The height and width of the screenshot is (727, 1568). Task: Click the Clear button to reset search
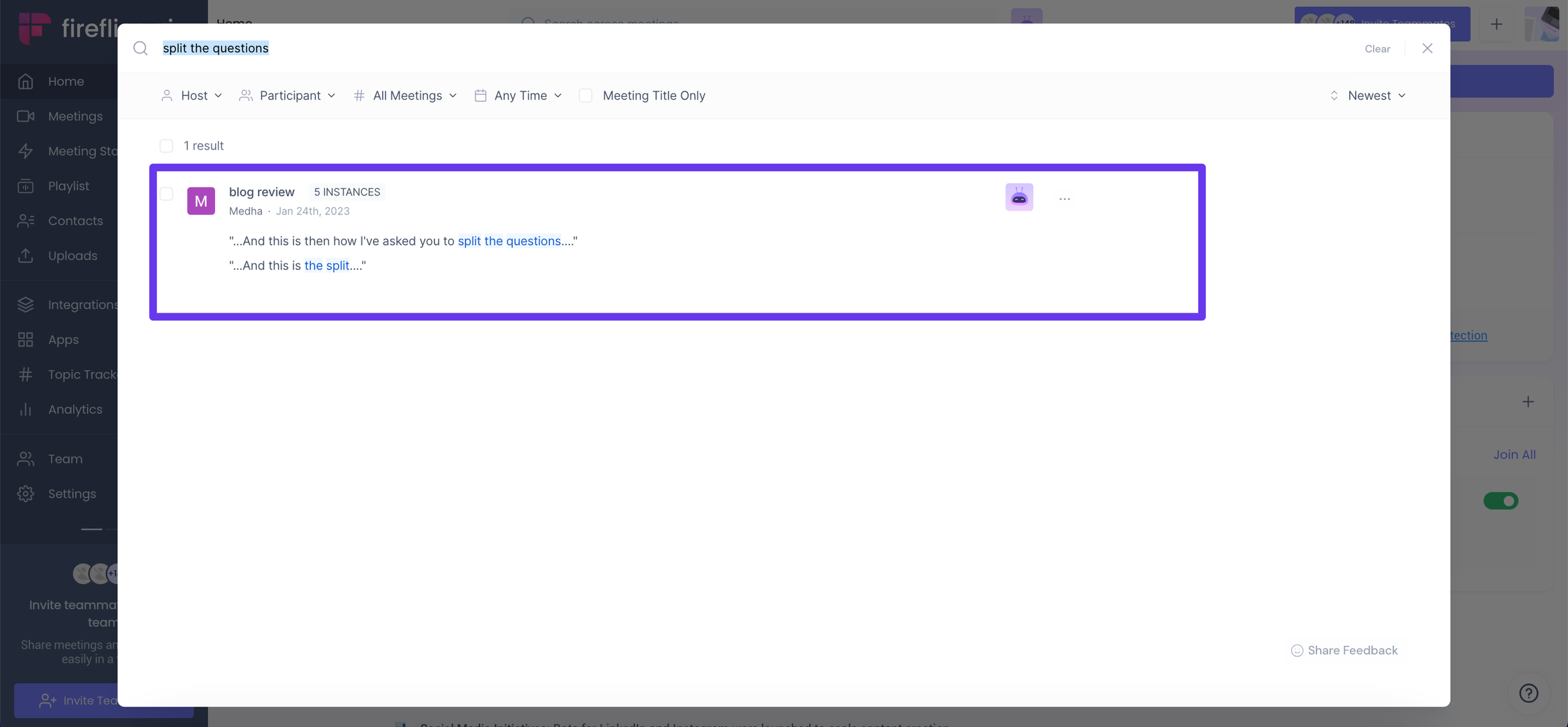pyautogui.click(x=1377, y=48)
